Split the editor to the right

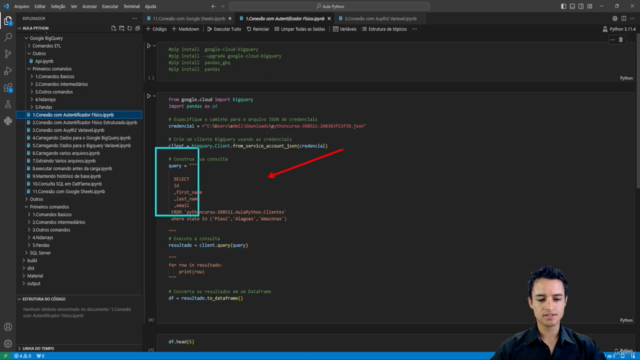tap(624, 18)
